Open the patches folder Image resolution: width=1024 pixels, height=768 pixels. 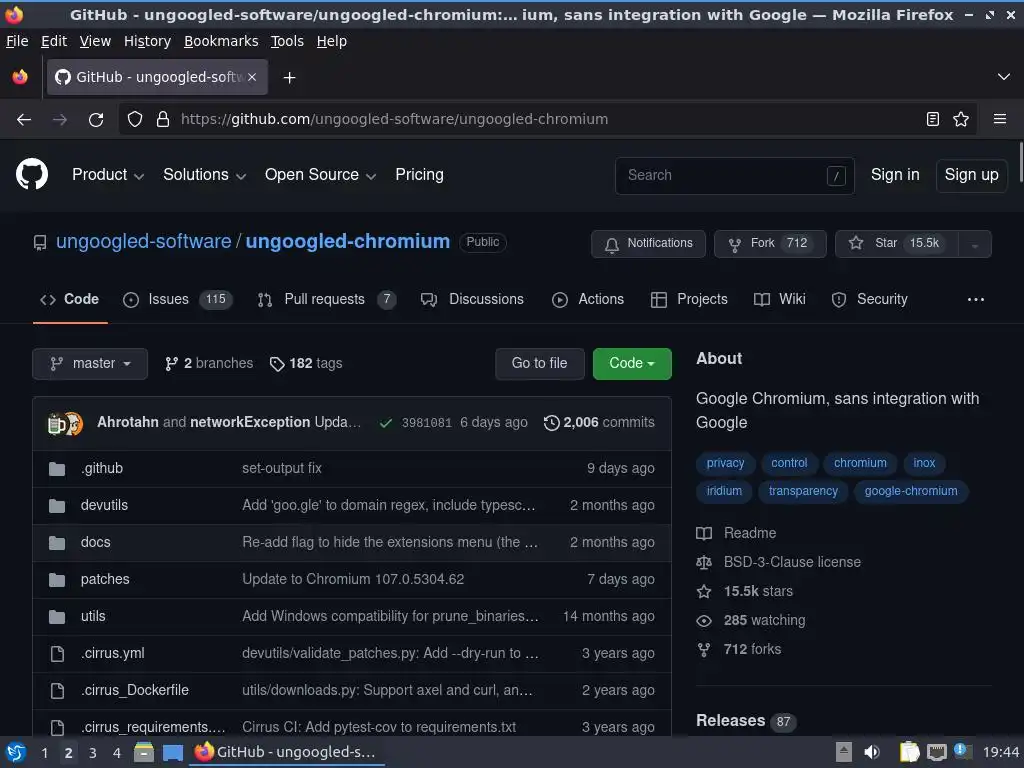tap(105, 579)
